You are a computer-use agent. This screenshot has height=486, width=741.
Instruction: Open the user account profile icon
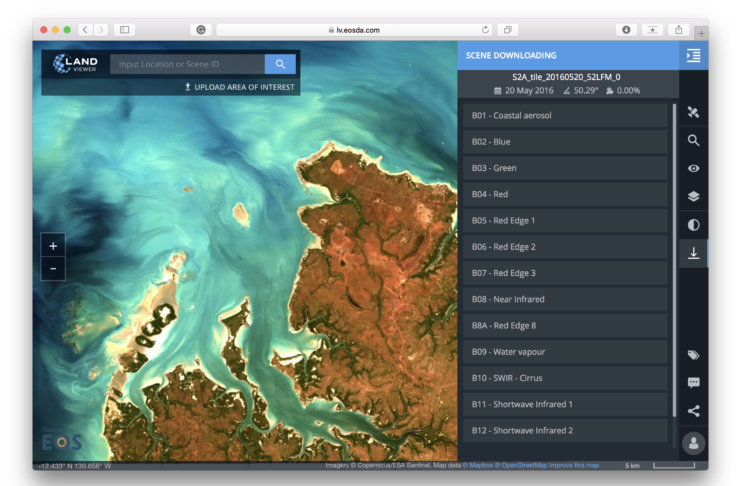(693, 442)
